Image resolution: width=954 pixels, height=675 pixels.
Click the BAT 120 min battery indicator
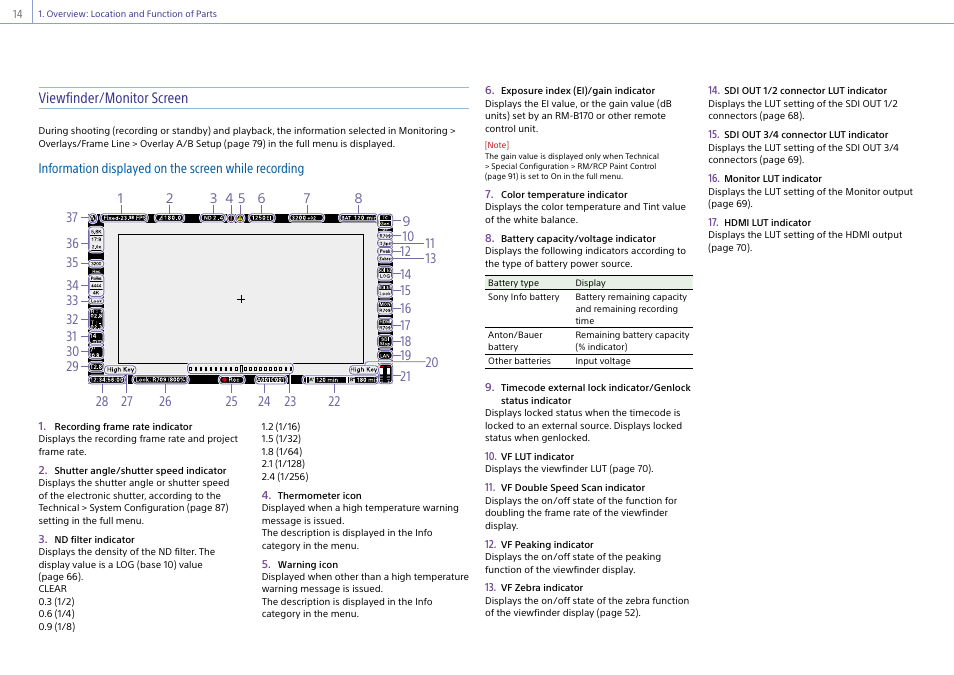click(358, 218)
